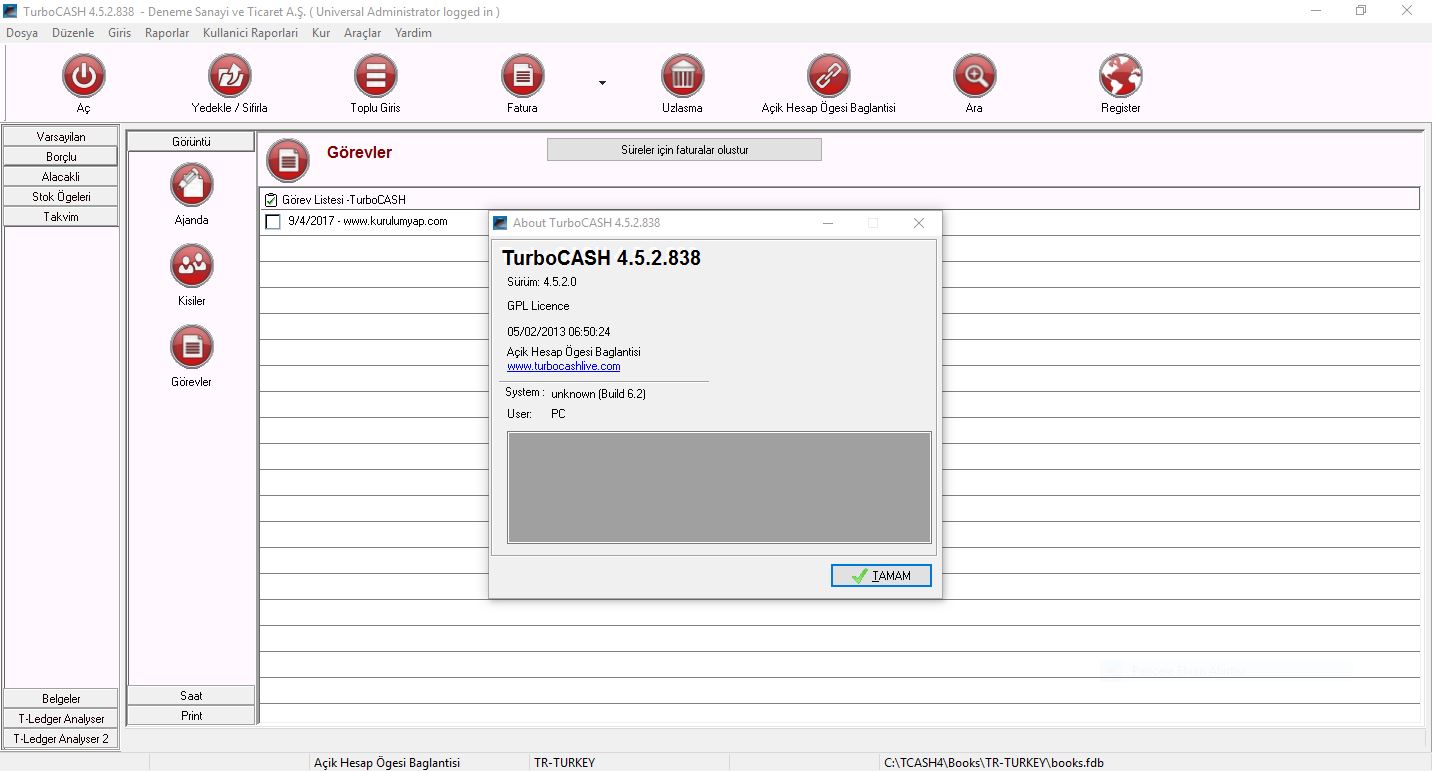Viewport: 1432px width, 771px height.
Task: Select the Borçlu panel tab
Action: pos(61,156)
